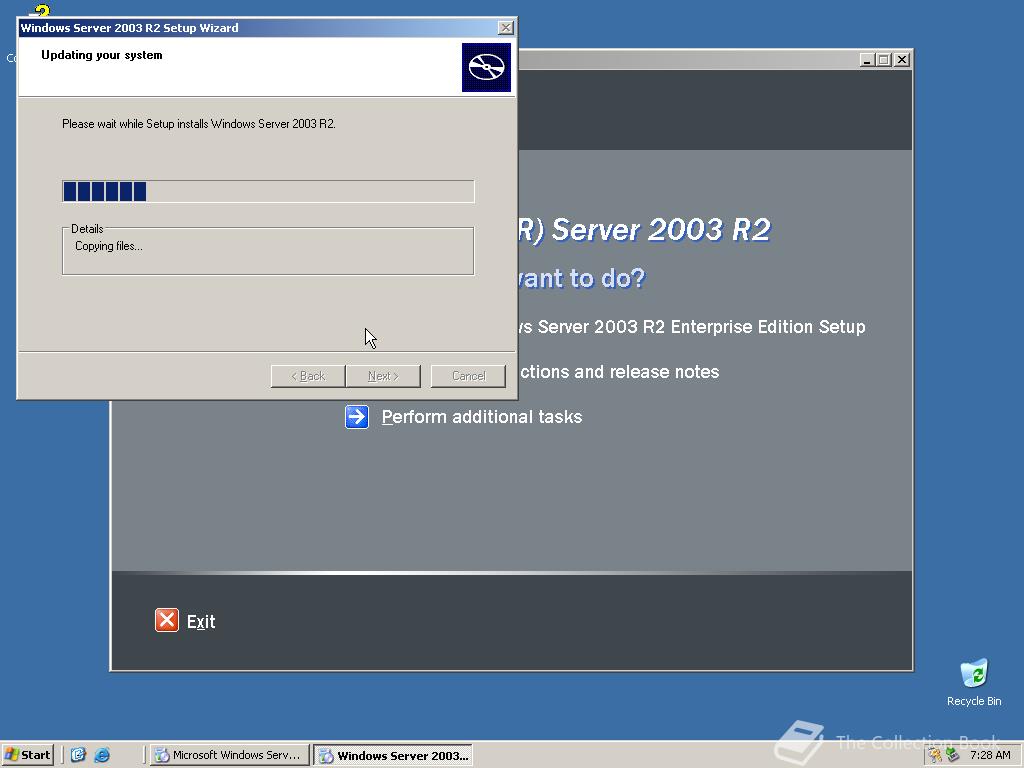The width and height of the screenshot is (1024, 768).
Task: Click the disabled Back button
Action: [x=307, y=375]
